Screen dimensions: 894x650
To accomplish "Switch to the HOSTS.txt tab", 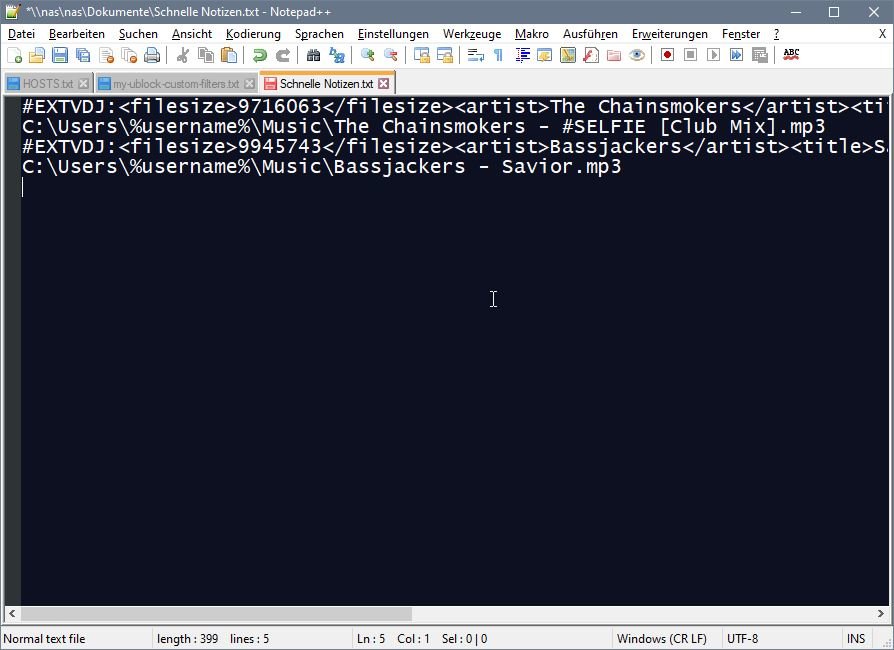I will click(47, 84).
